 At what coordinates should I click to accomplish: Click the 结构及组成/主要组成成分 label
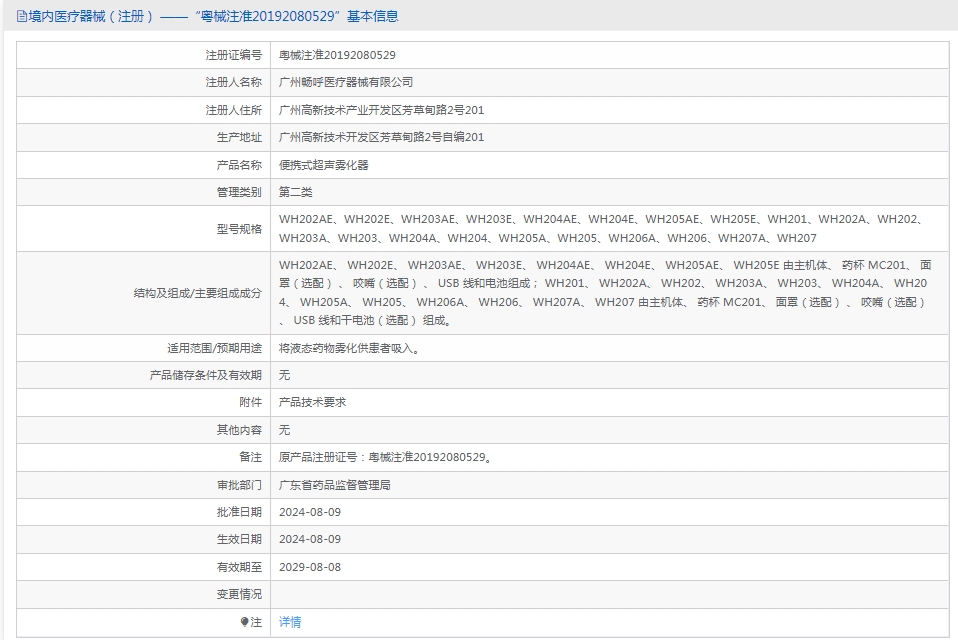tap(197, 293)
